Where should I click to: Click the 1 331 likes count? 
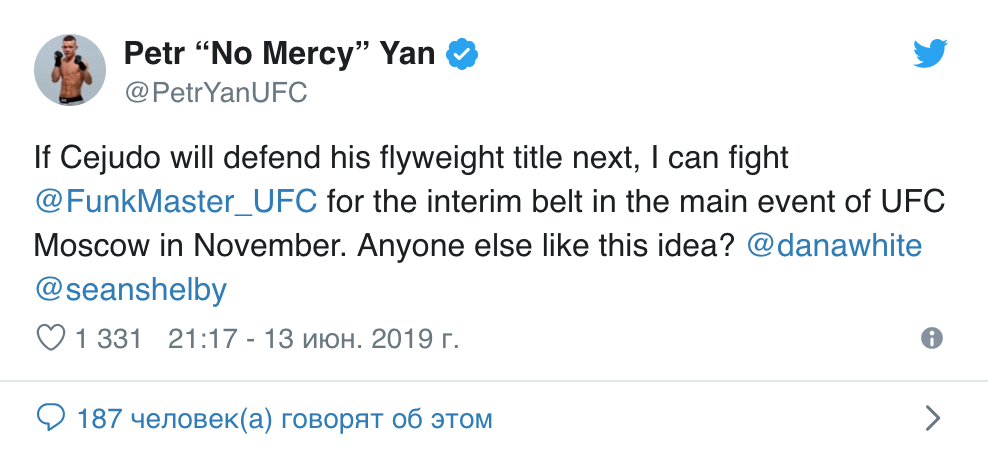tap(108, 339)
